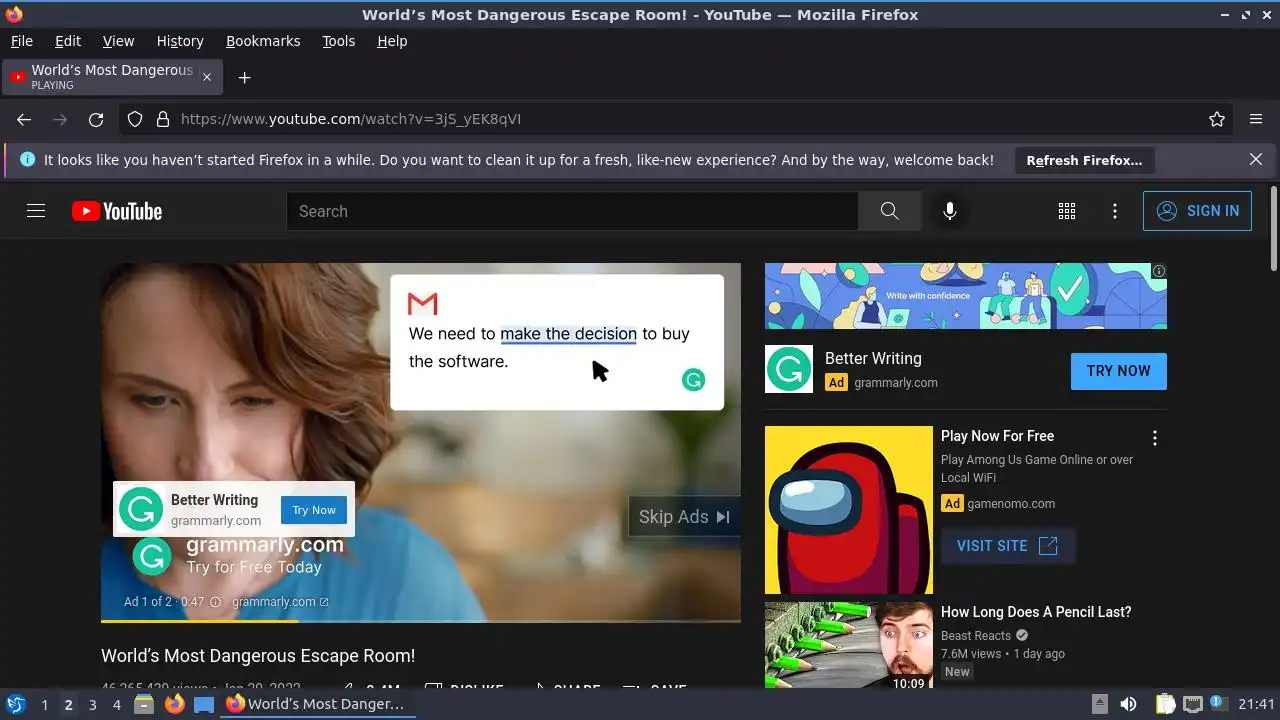Launch Firefox from taskbar launcher icon
Viewport: 1280px width, 720px height.
[175, 704]
